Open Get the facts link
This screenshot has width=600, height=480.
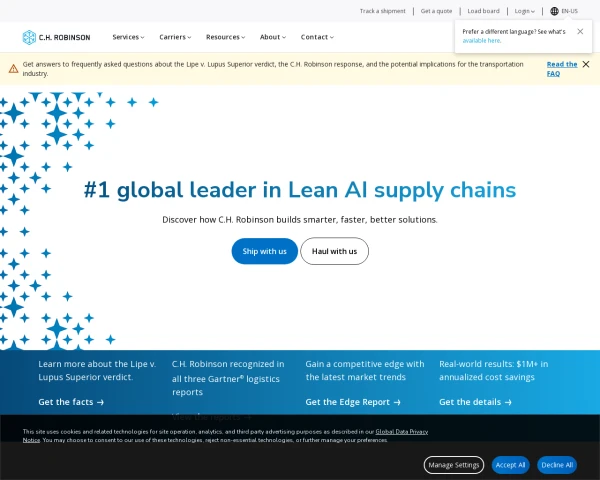pos(71,402)
